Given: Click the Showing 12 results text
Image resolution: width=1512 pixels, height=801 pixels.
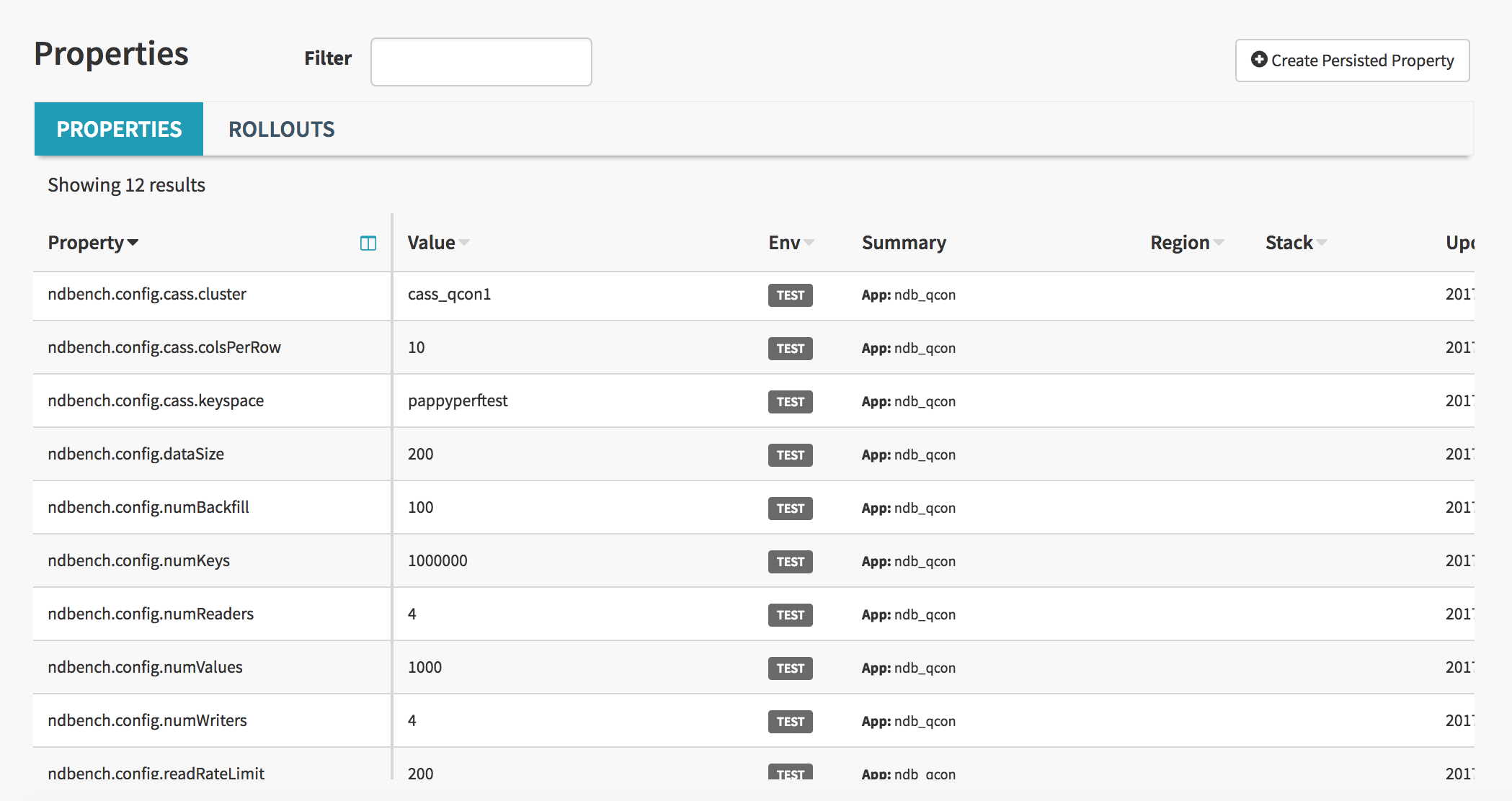Looking at the screenshot, I should [126, 185].
